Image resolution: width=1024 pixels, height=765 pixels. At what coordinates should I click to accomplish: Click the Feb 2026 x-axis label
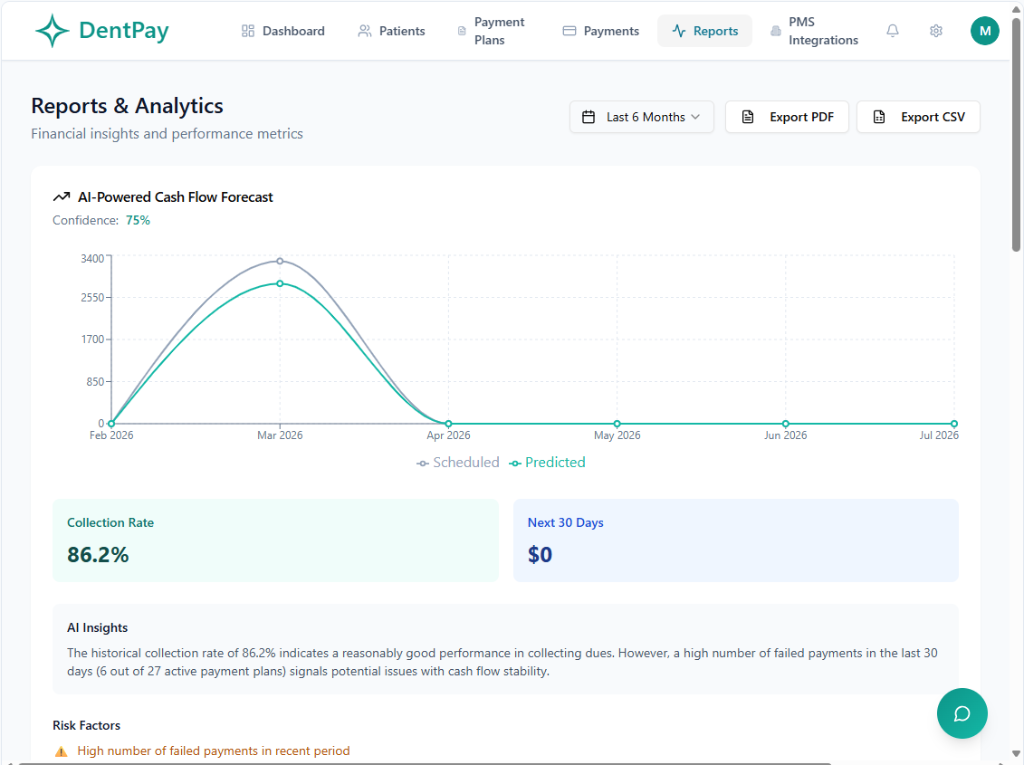pos(111,435)
